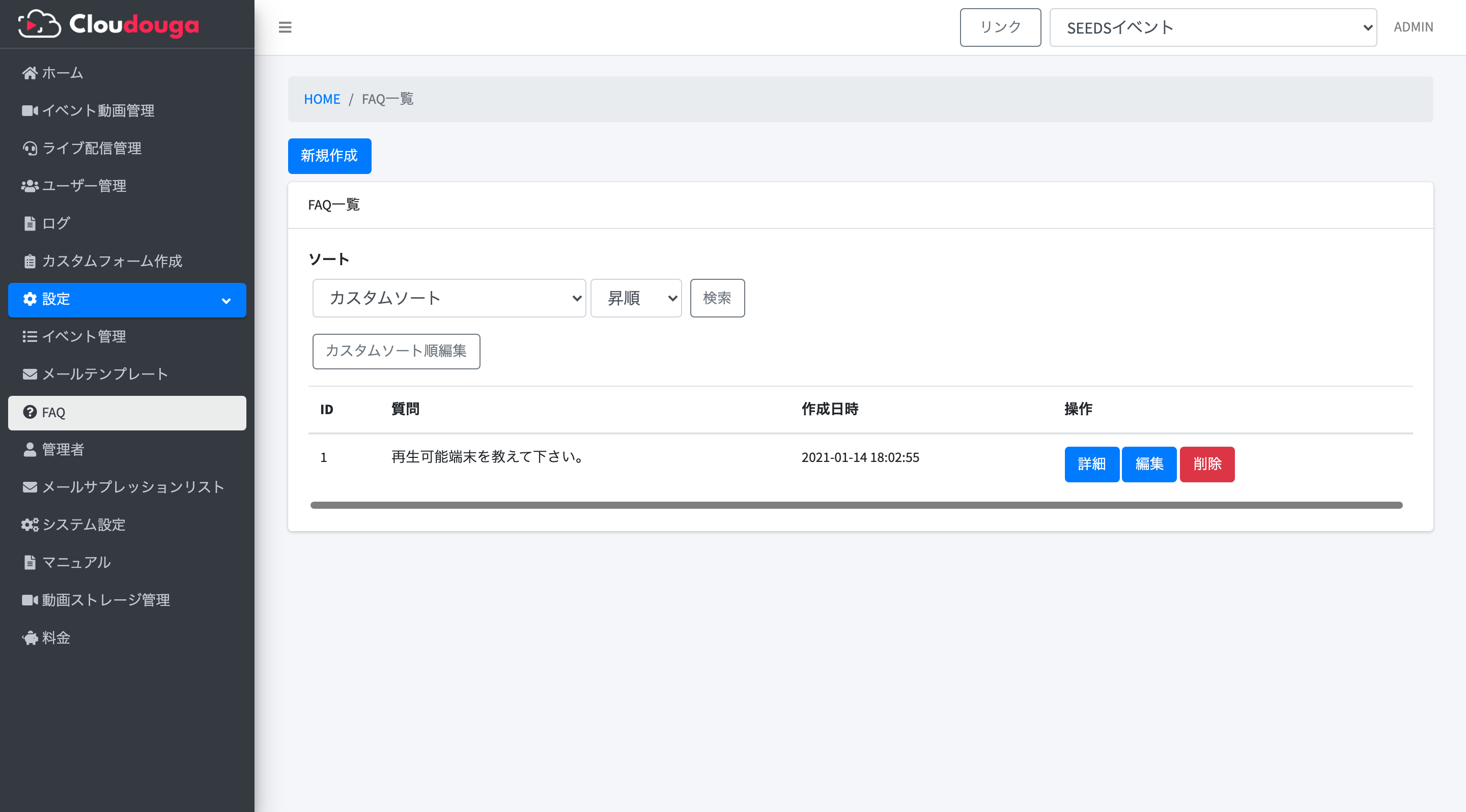Click 編集 for FAQ row 1
The width and height of the screenshot is (1466, 812).
[1149, 464]
